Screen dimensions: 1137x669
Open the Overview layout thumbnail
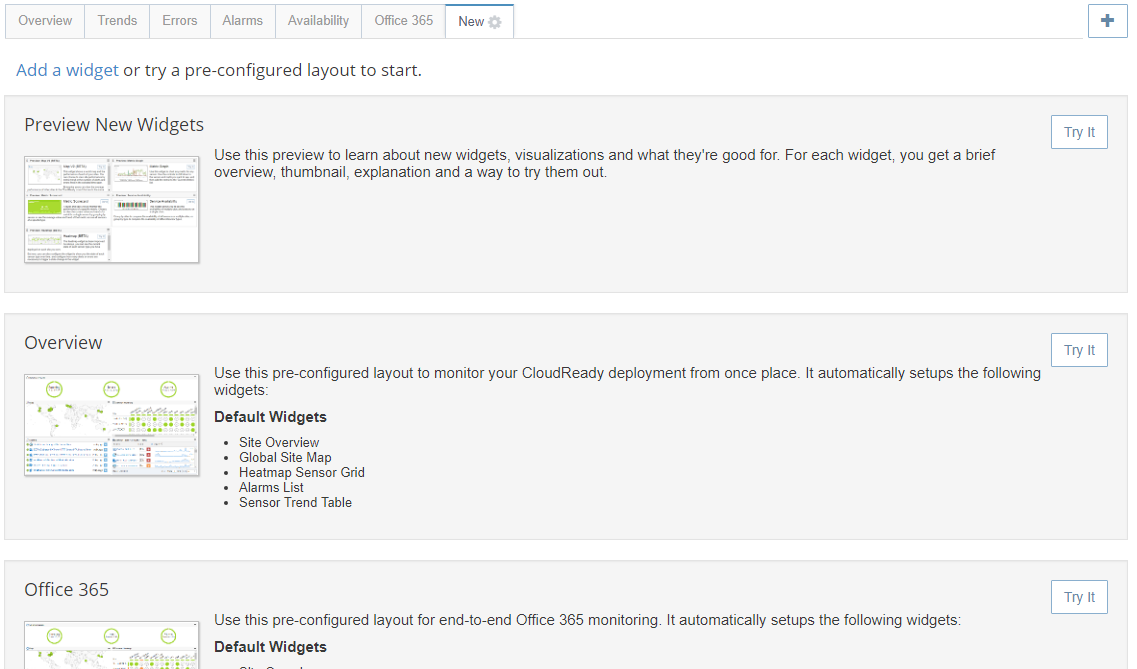click(x=112, y=425)
